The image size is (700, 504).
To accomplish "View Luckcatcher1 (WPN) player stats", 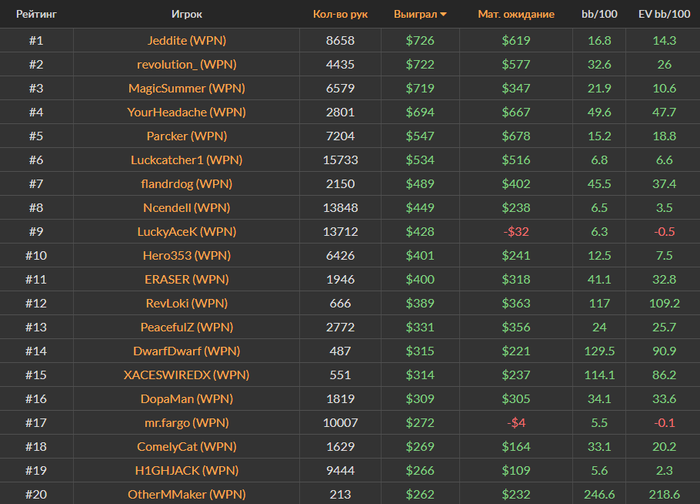I will click(x=187, y=160).
